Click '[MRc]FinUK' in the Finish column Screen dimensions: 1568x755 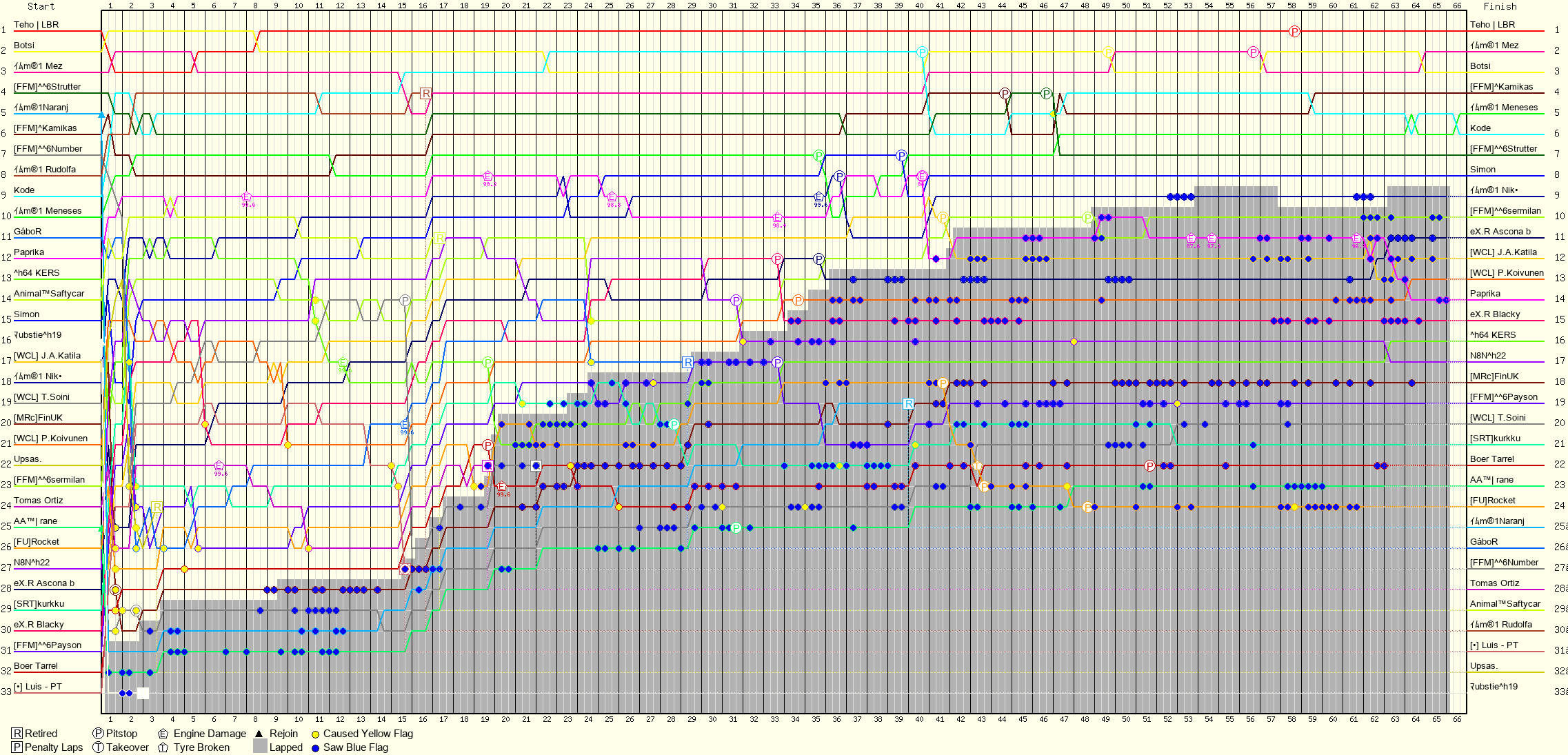1494,376
